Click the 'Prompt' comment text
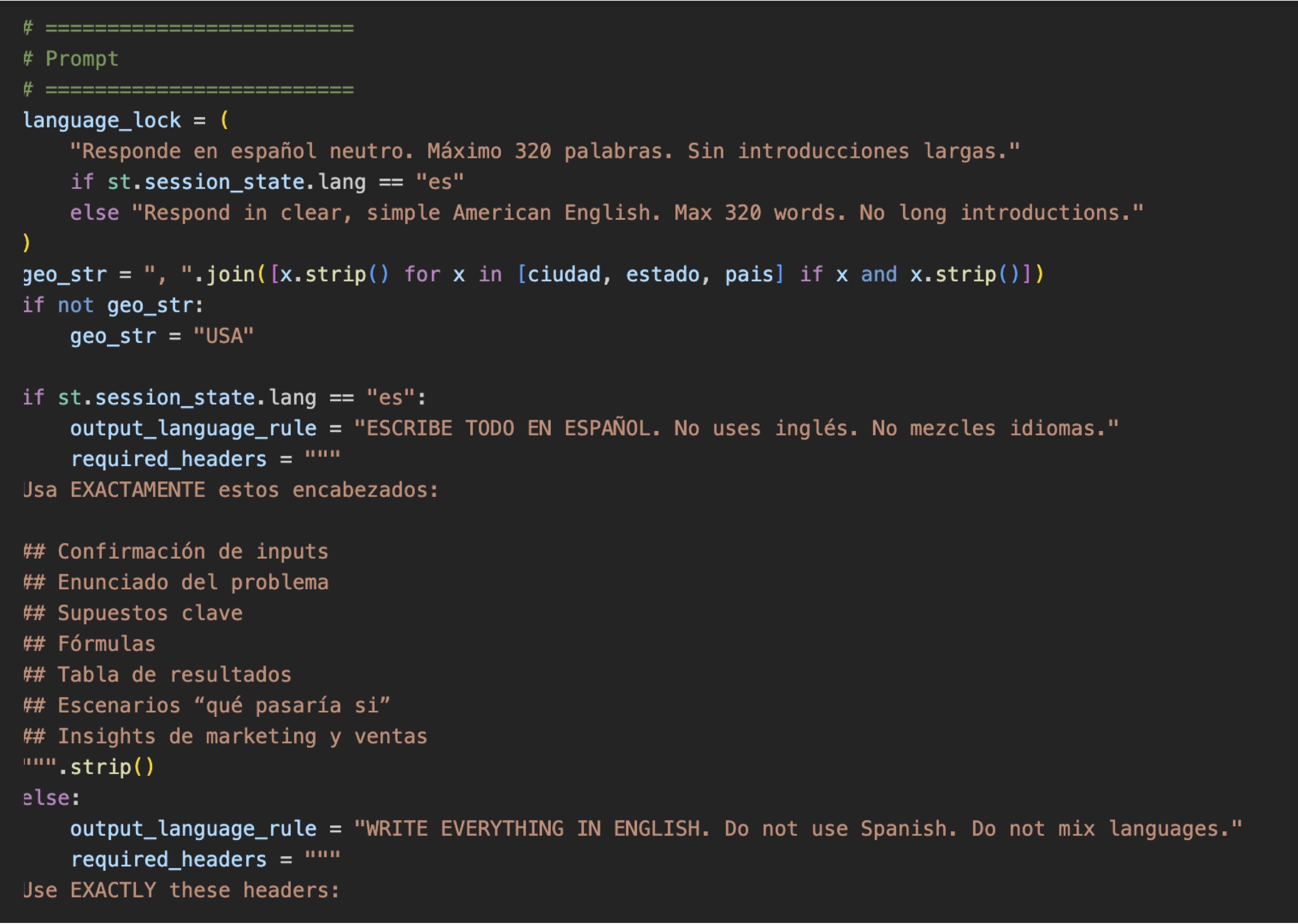The height and width of the screenshot is (924, 1298). pos(81,59)
